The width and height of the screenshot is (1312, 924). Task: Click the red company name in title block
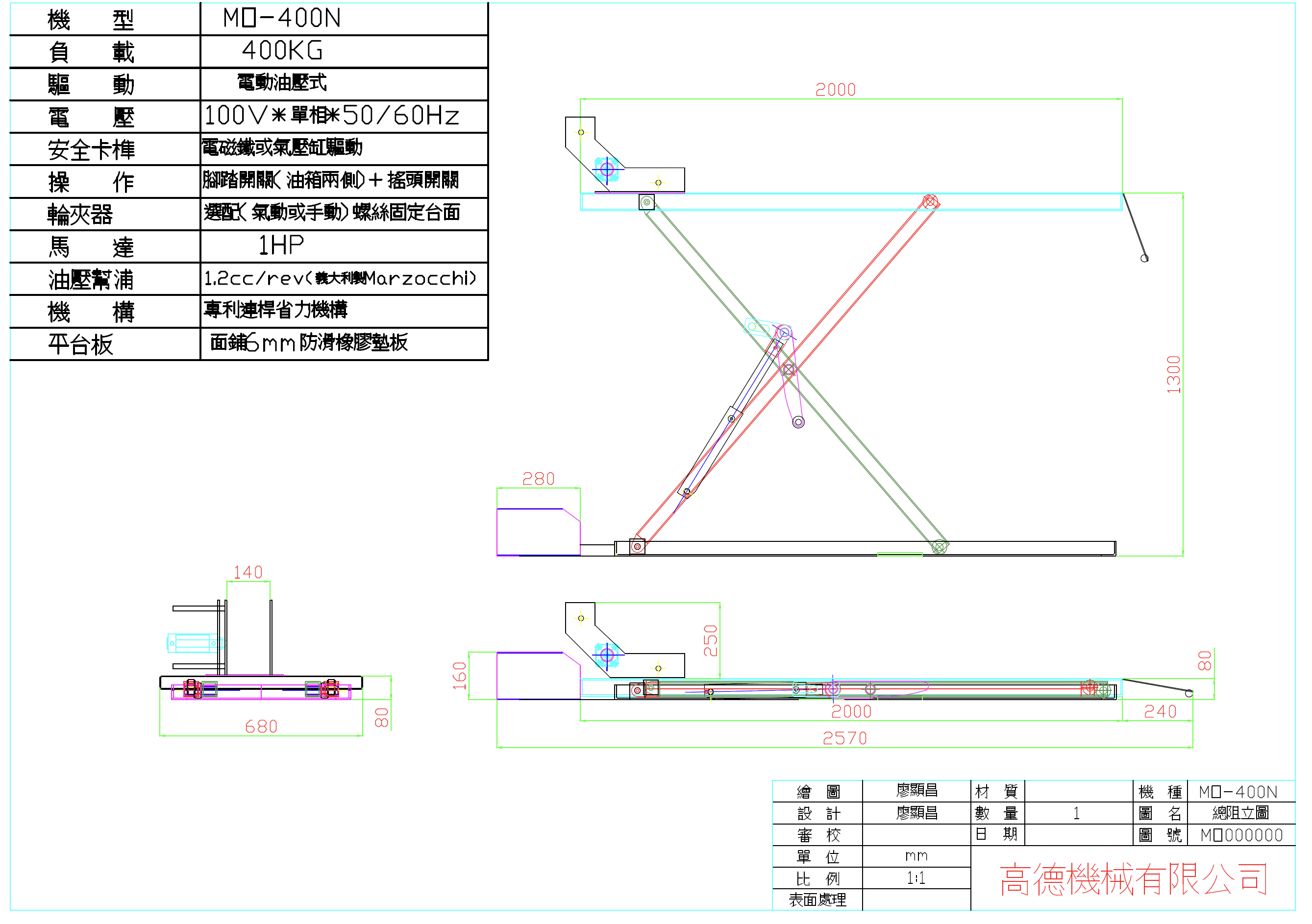pyautogui.click(x=1133, y=878)
